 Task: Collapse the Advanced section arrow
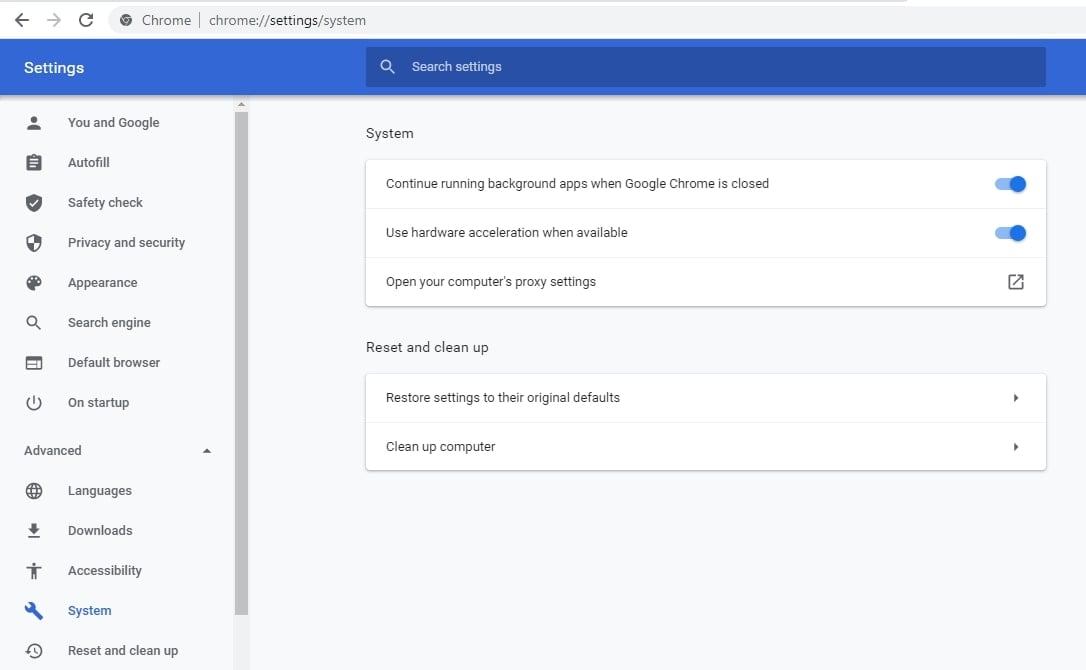pyautogui.click(x=206, y=451)
